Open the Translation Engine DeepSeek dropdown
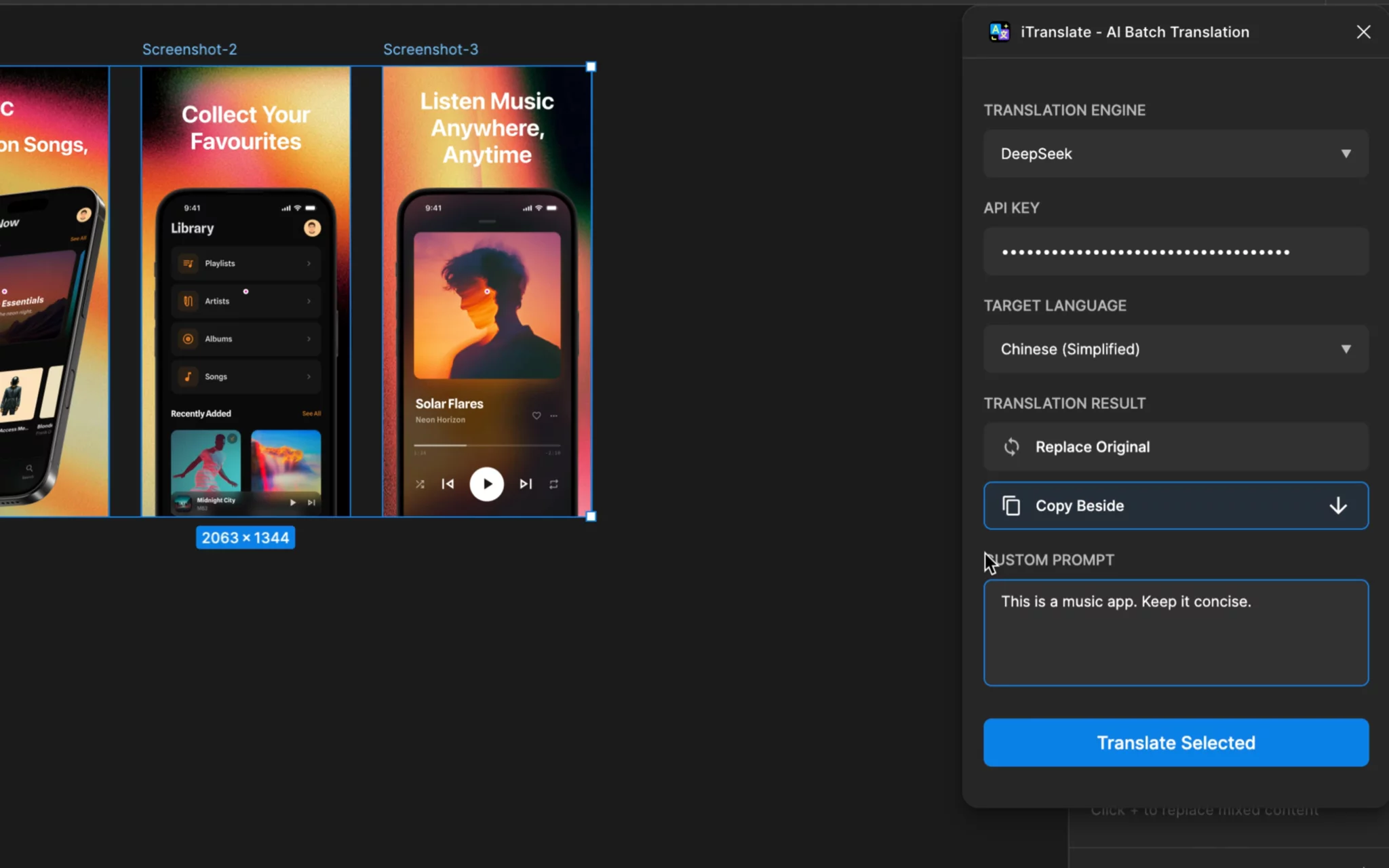This screenshot has height=868, width=1389. [x=1175, y=154]
